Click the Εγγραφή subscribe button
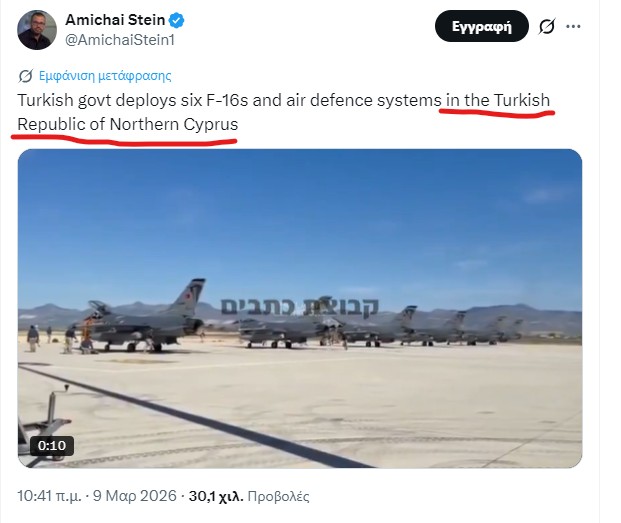The image size is (621, 523). click(x=482, y=27)
